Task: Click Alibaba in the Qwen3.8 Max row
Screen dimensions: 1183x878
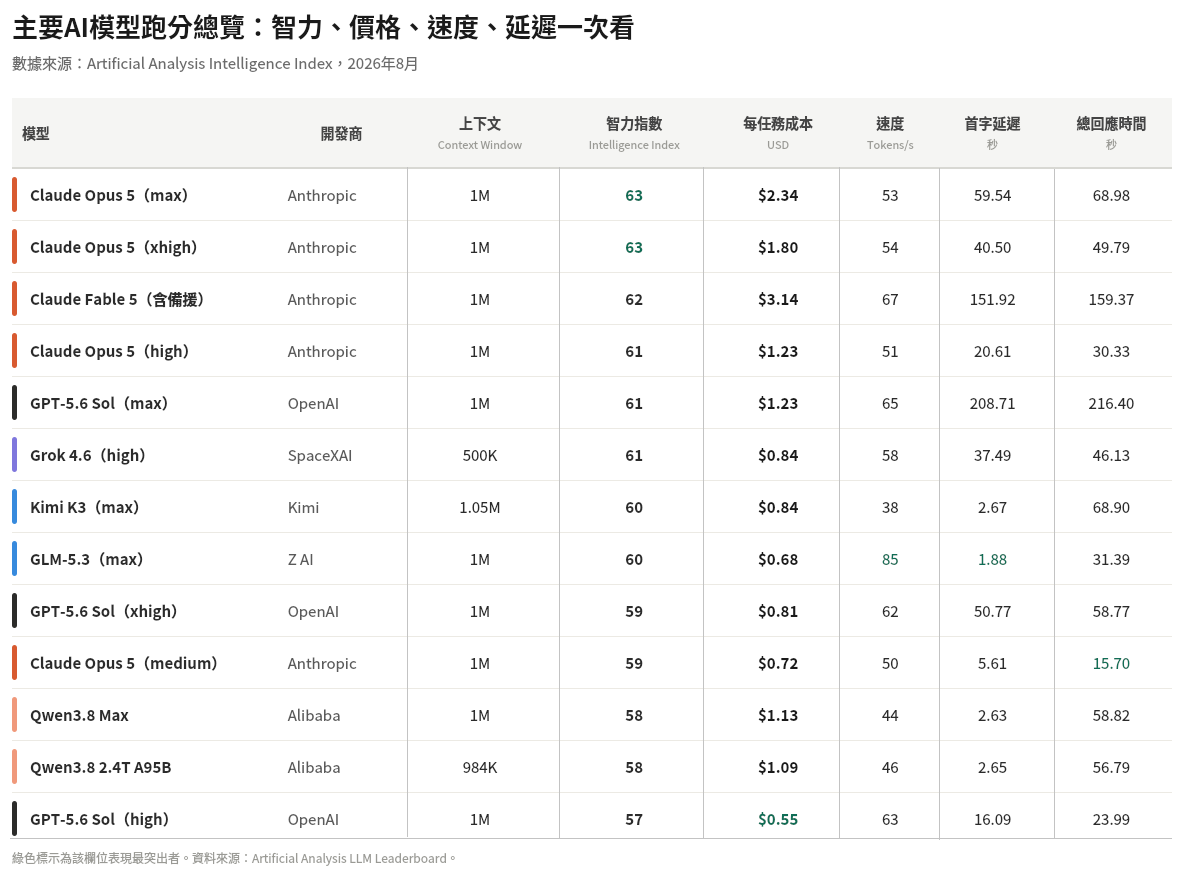Action: pos(314,716)
